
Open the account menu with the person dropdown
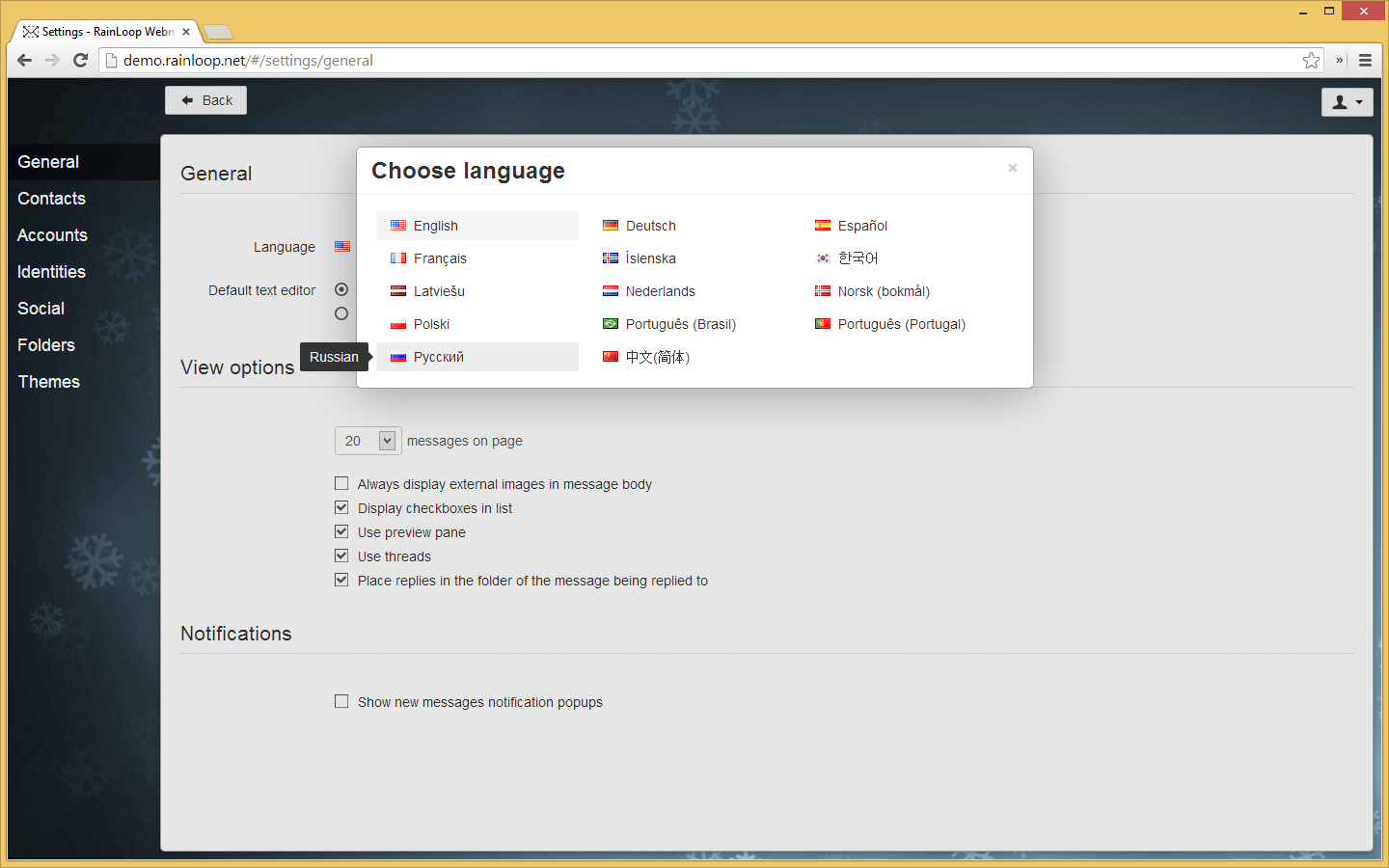pyautogui.click(x=1347, y=101)
